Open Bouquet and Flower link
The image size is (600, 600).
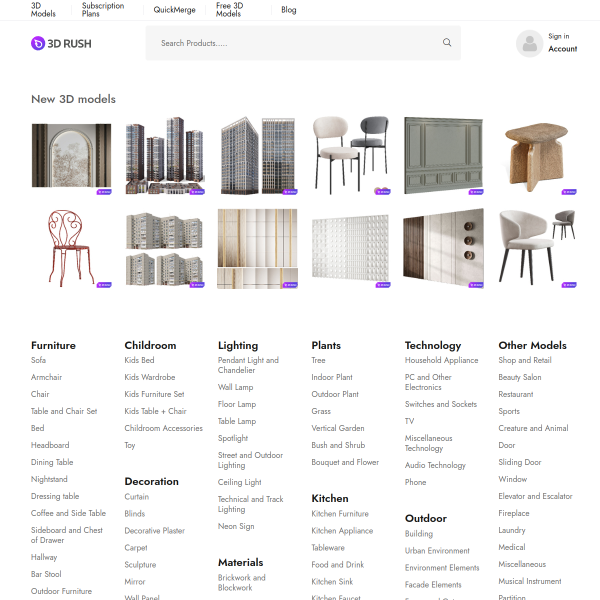(345, 462)
